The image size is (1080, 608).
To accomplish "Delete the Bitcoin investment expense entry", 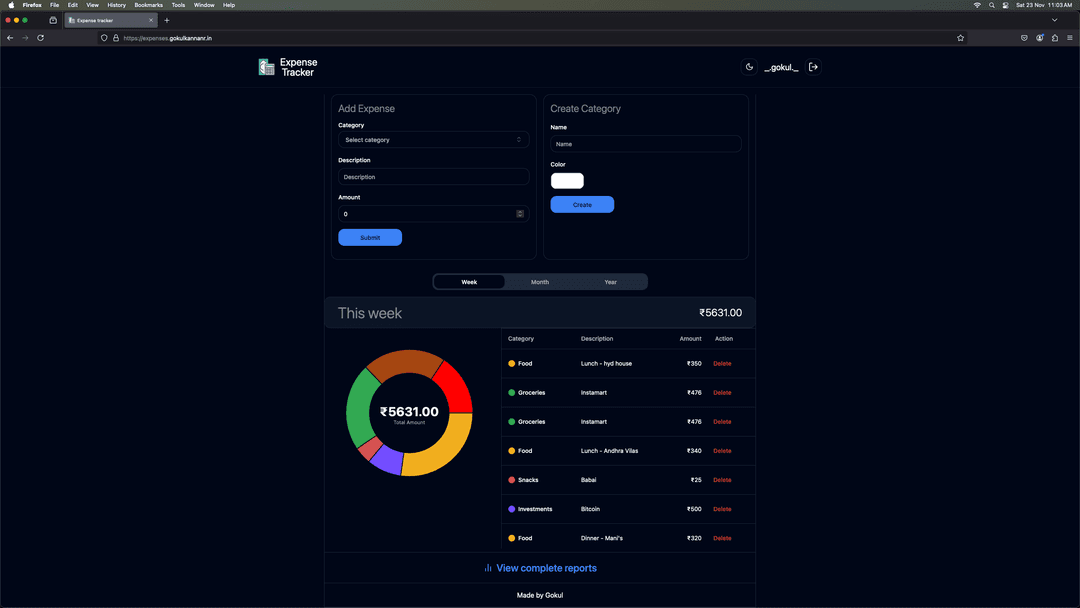I will [x=722, y=509].
